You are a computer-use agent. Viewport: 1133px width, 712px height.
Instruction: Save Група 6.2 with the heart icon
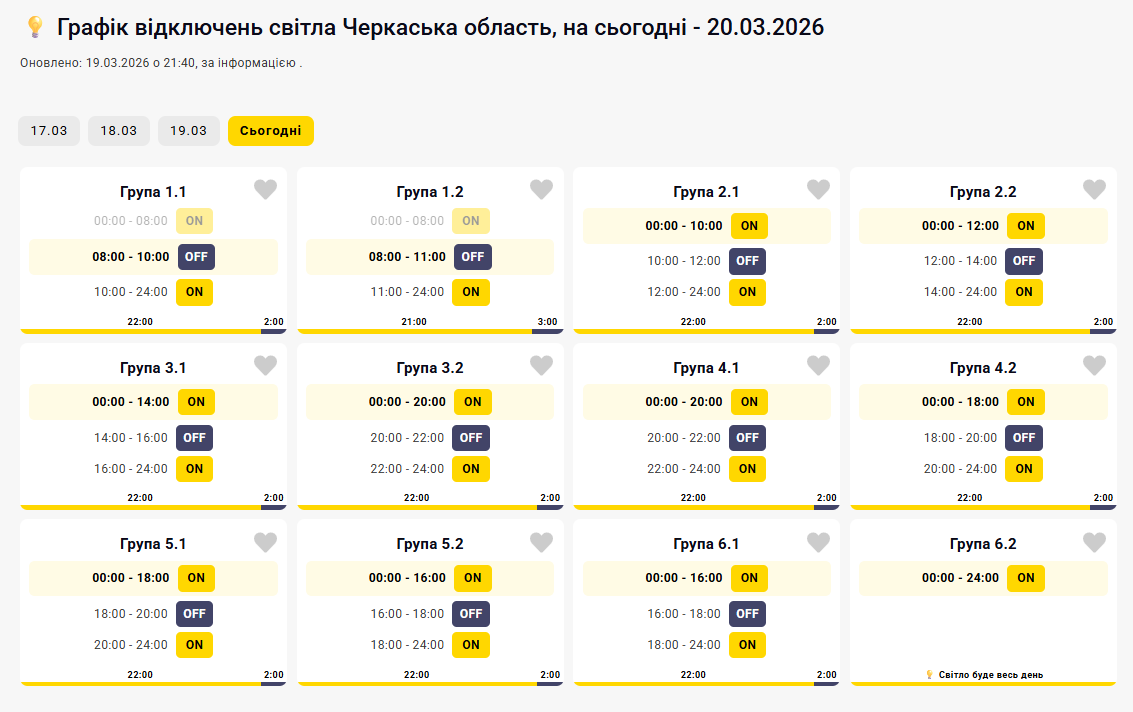[x=1094, y=542]
